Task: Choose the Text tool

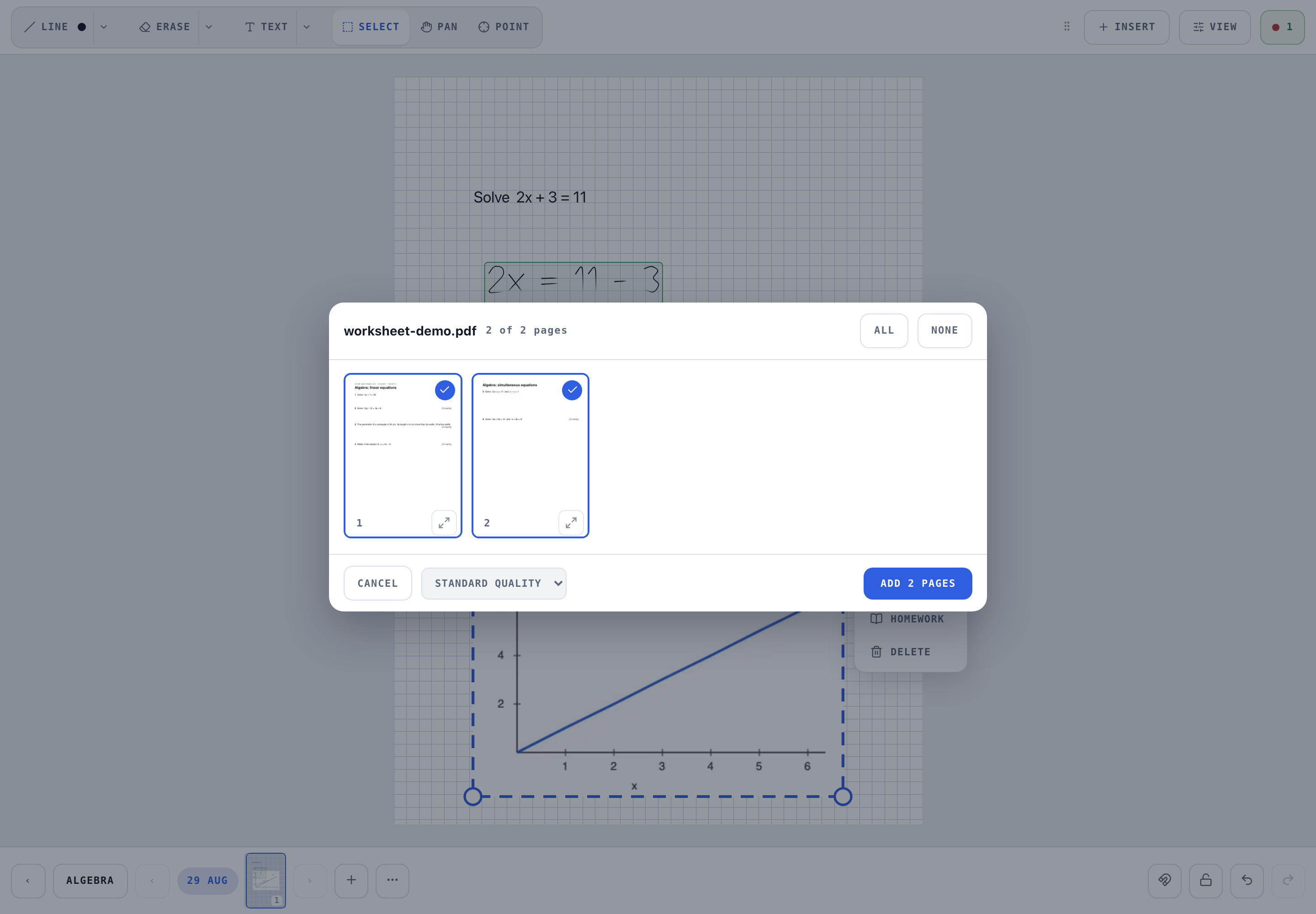Action: click(266, 27)
